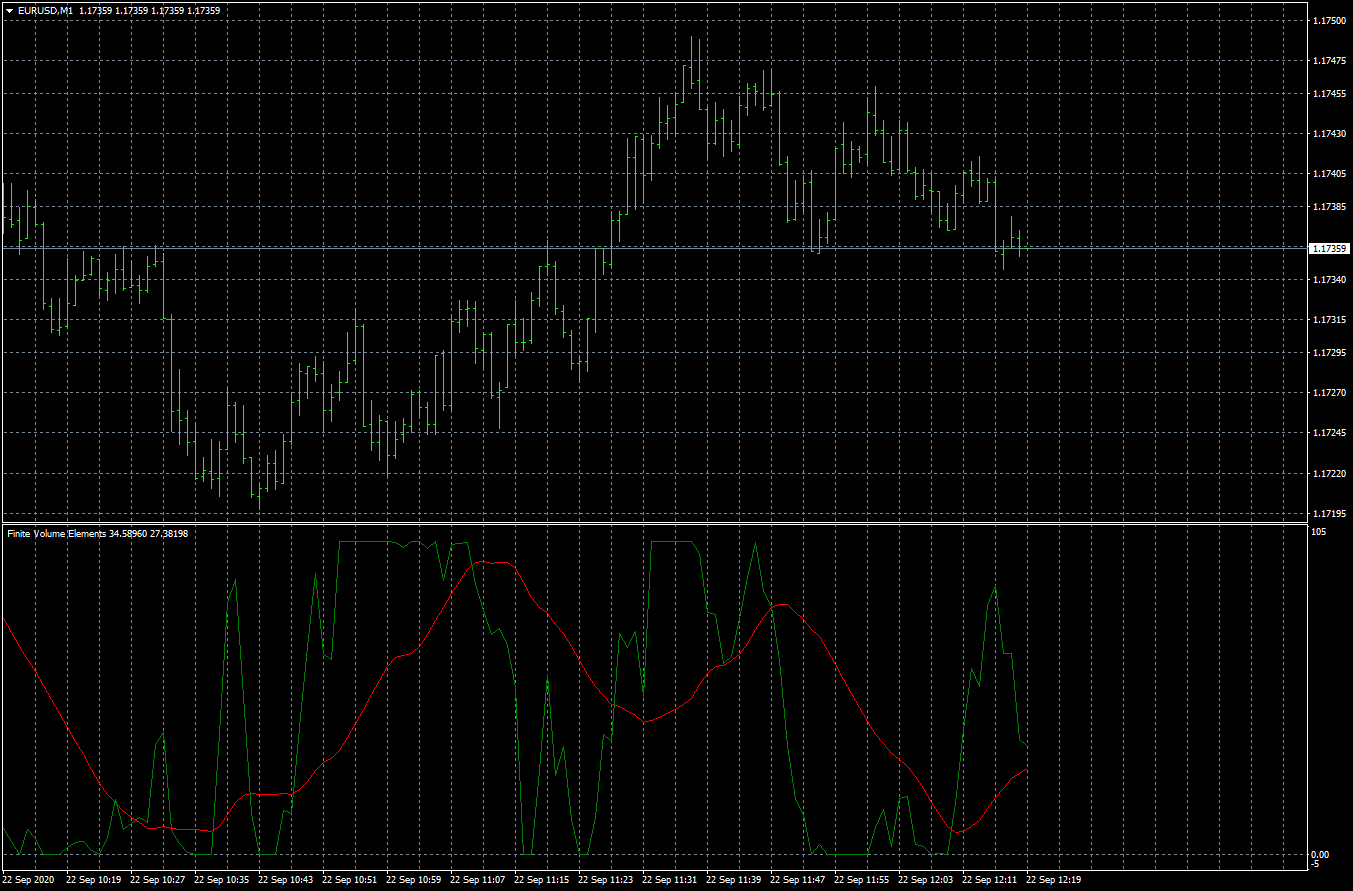
Task: Click the 22 Sep 11:39 time label
Action: coord(734,880)
